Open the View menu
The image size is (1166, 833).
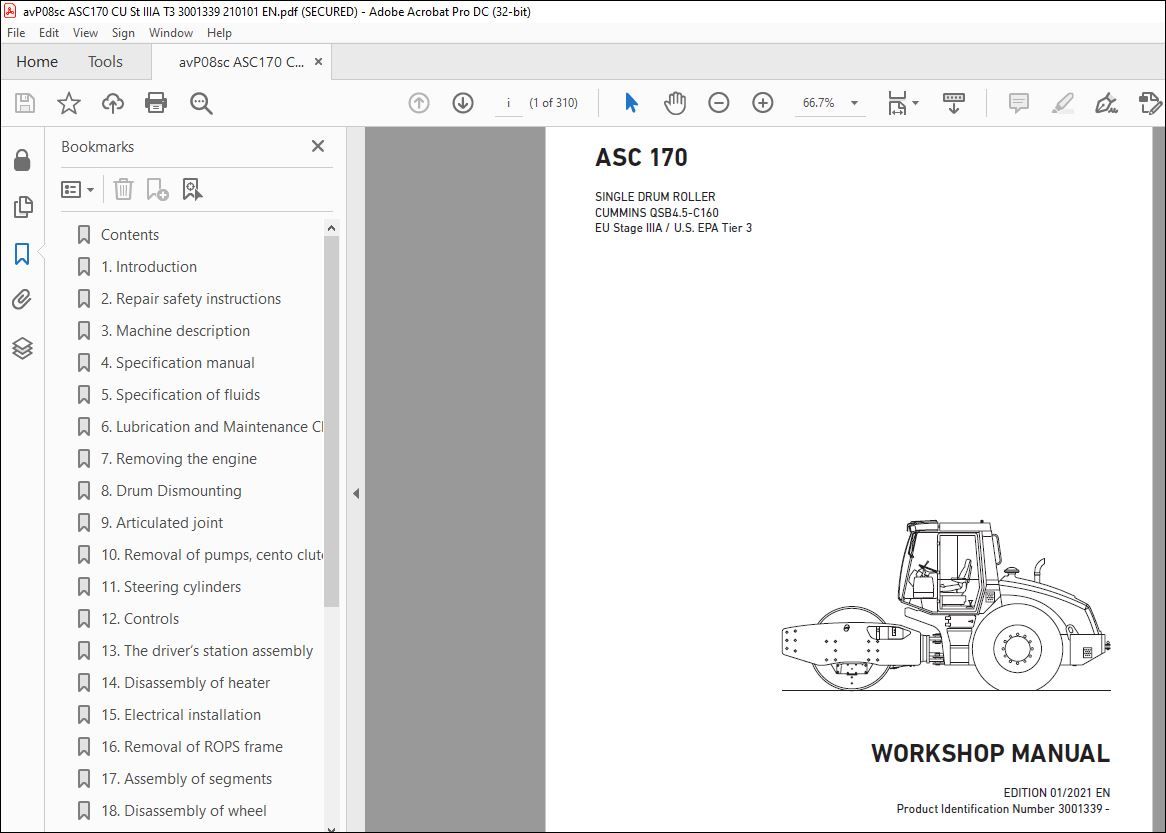point(85,32)
